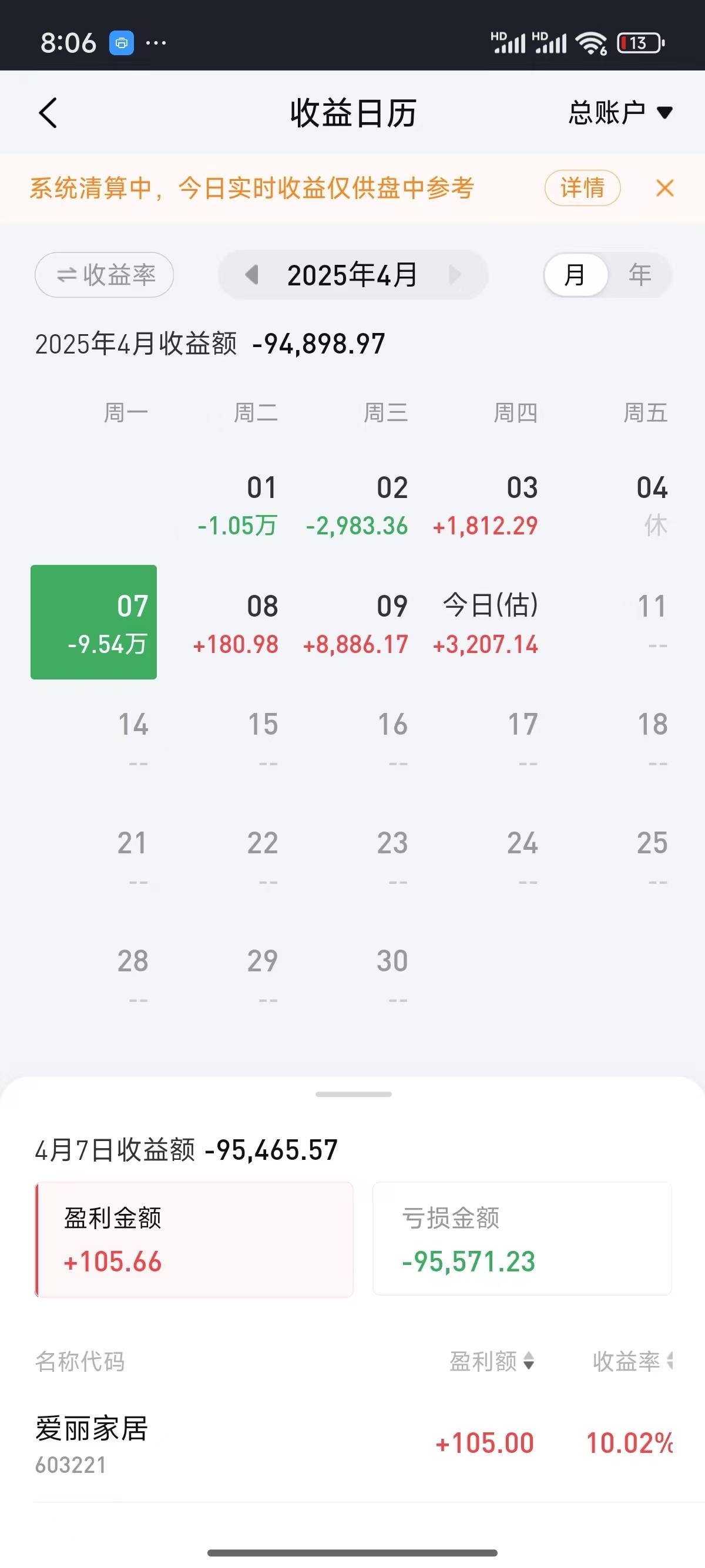
Task: Select the 盈利金额 tab card
Action: [x=194, y=1239]
